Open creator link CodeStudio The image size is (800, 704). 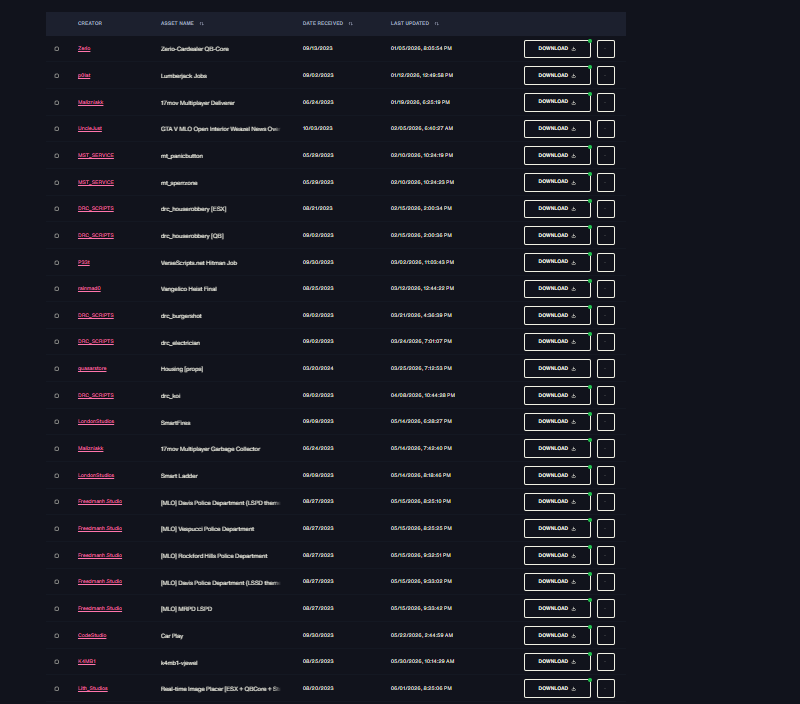click(x=92, y=635)
